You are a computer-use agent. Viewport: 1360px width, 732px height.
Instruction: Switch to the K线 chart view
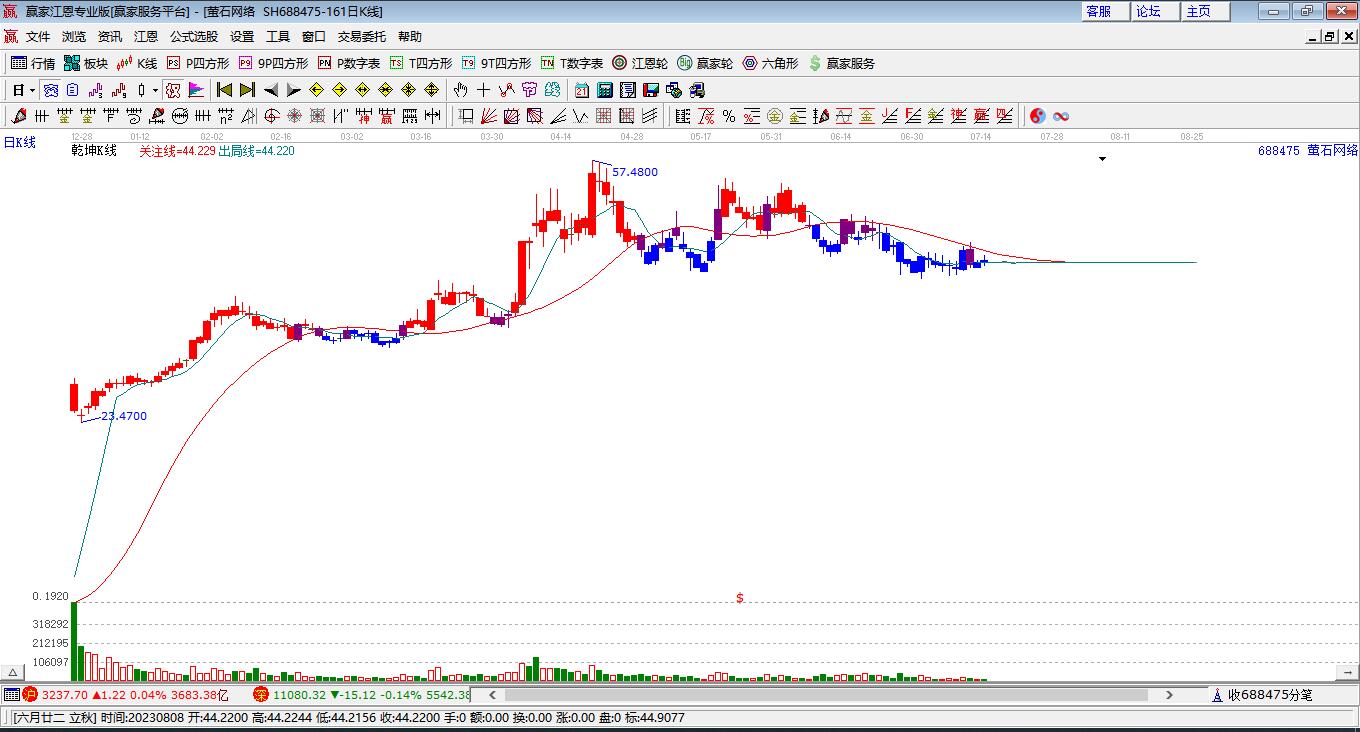click(x=137, y=63)
